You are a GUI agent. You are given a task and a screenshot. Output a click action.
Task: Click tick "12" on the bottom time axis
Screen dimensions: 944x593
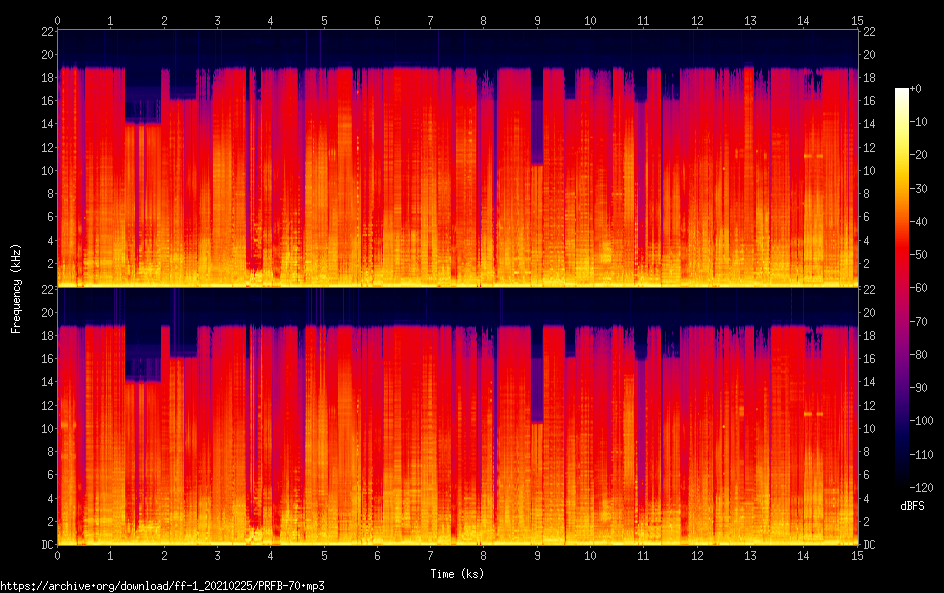coord(697,556)
